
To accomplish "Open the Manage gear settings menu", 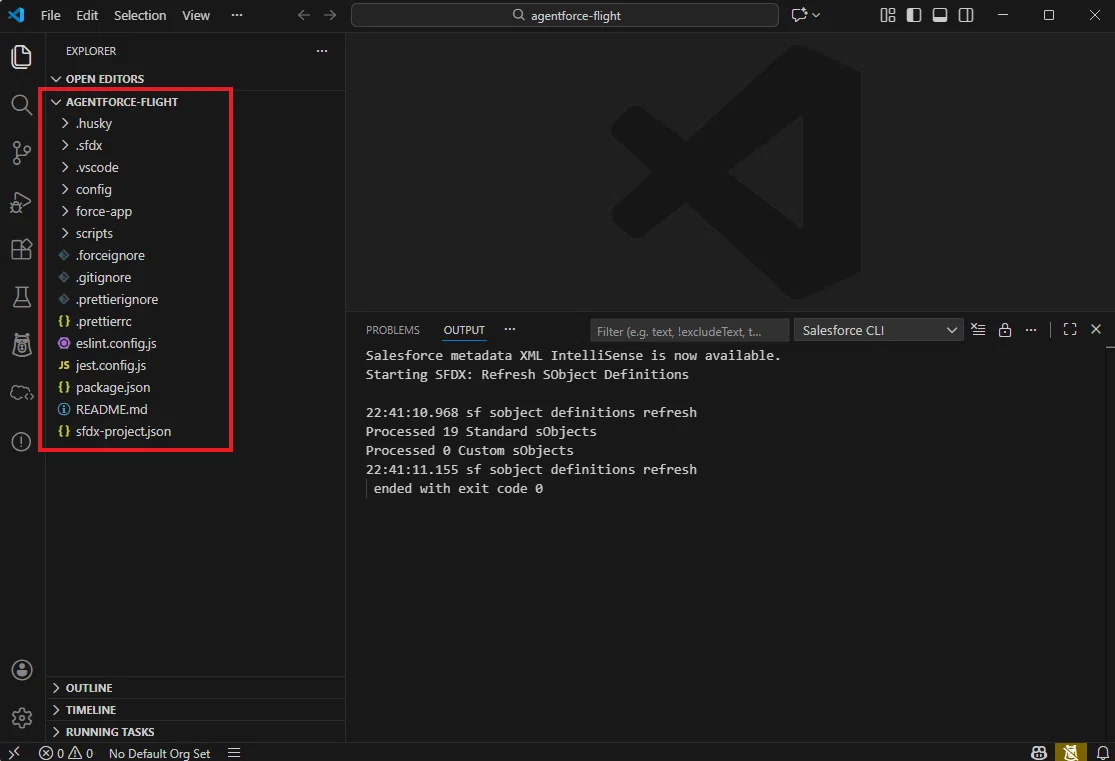I will pos(21,718).
